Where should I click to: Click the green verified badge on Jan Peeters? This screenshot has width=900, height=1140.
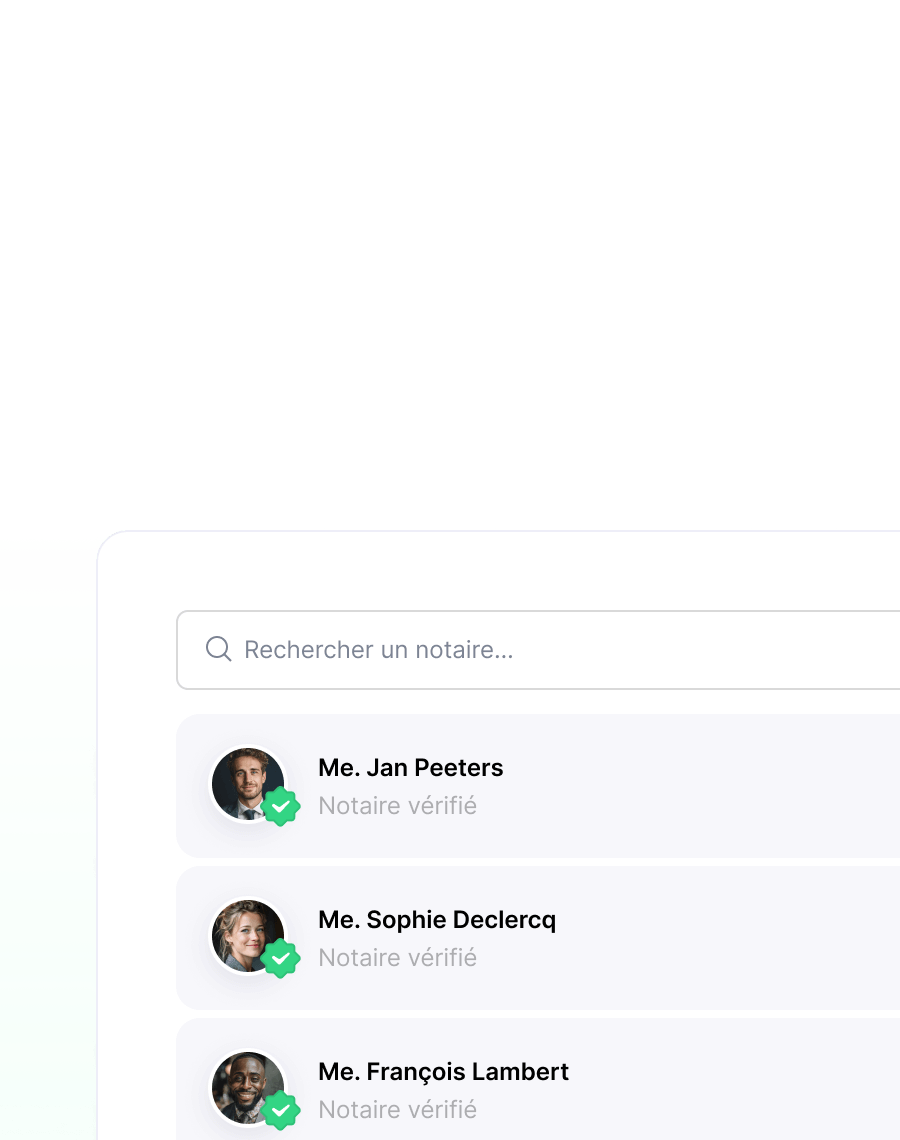coord(281,806)
